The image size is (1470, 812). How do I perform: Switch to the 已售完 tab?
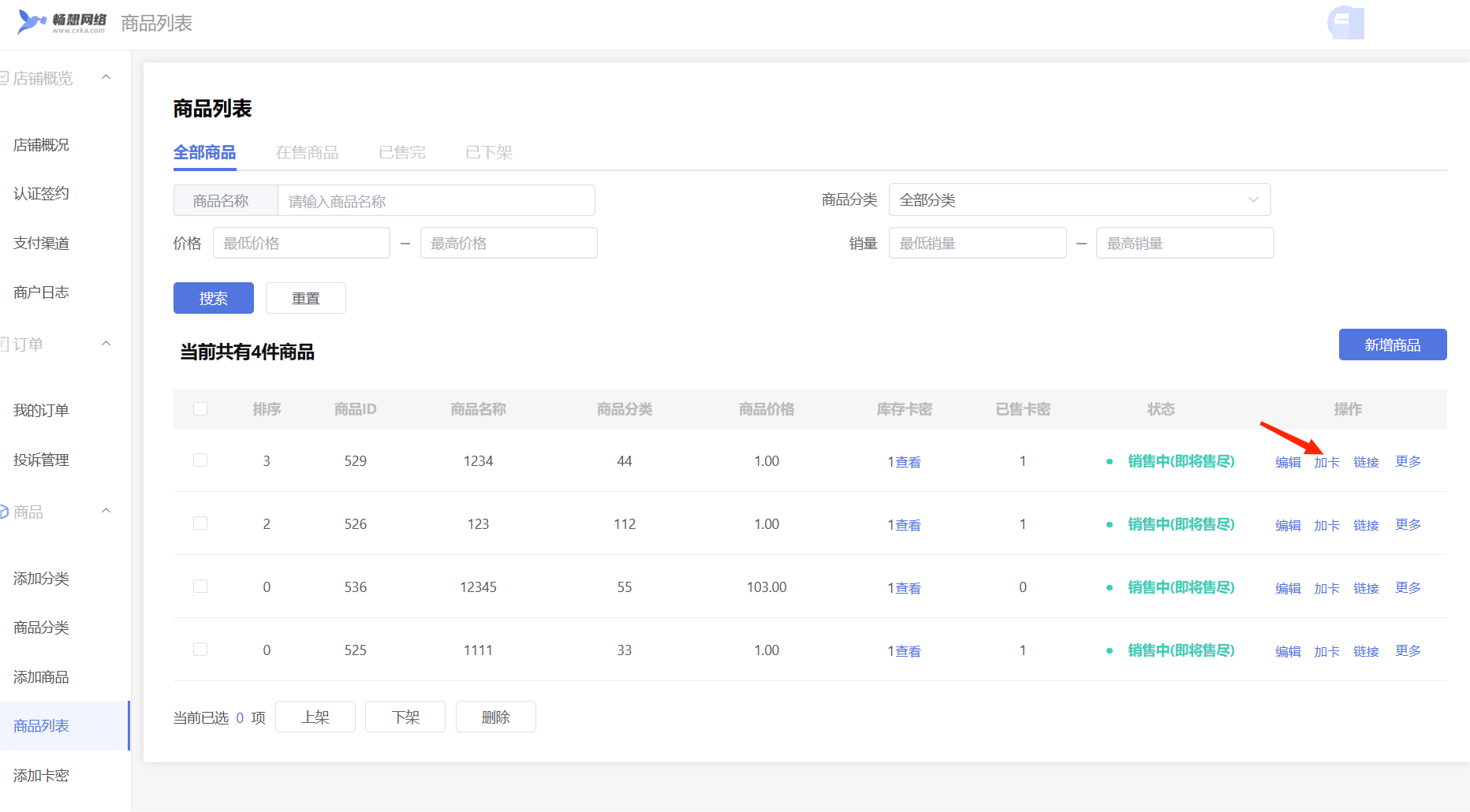point(402,152)
